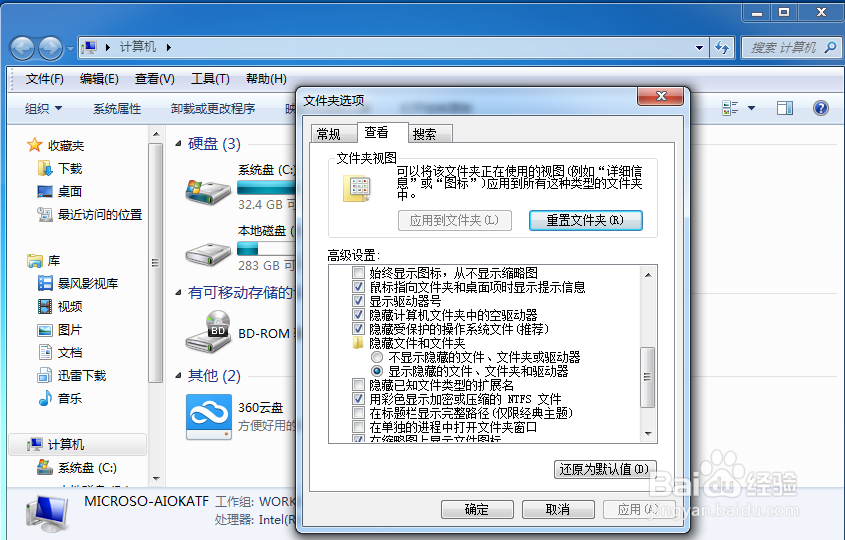This screenshot has height=540, width=845.
Task: Expand the arrow after 计算机 in address bar
Action: [169, 47]
